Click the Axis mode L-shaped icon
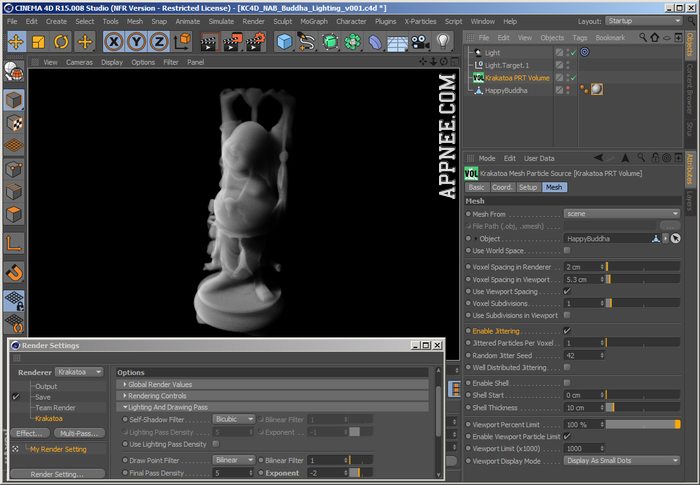Viewport: 700px width, 485px height. click(14, 243)
